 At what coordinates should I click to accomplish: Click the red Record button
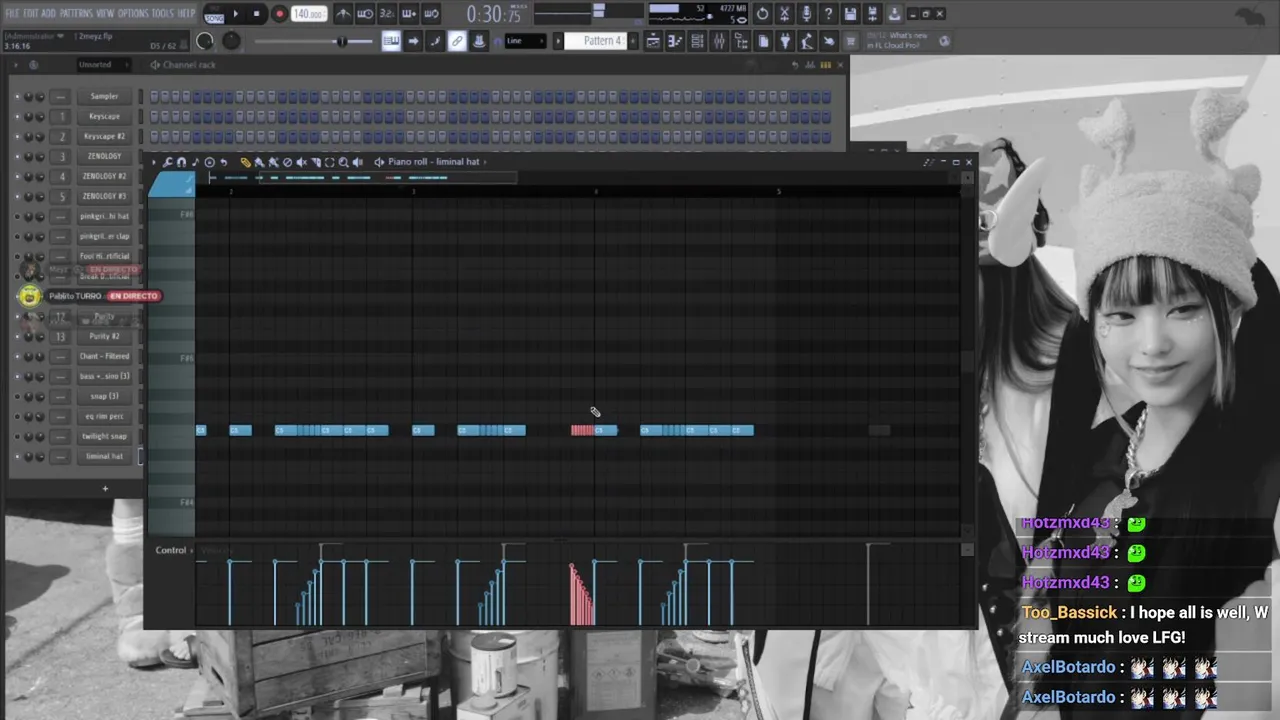(279, 14)
